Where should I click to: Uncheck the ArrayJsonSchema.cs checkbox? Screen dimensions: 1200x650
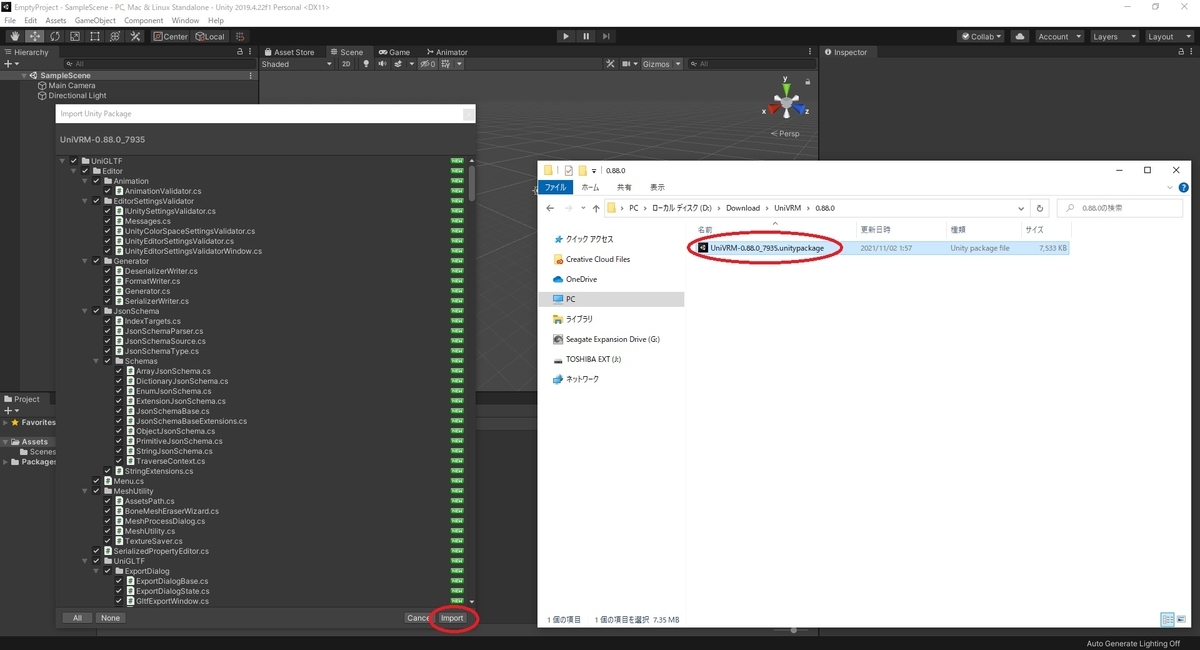(x=119, y=371)
